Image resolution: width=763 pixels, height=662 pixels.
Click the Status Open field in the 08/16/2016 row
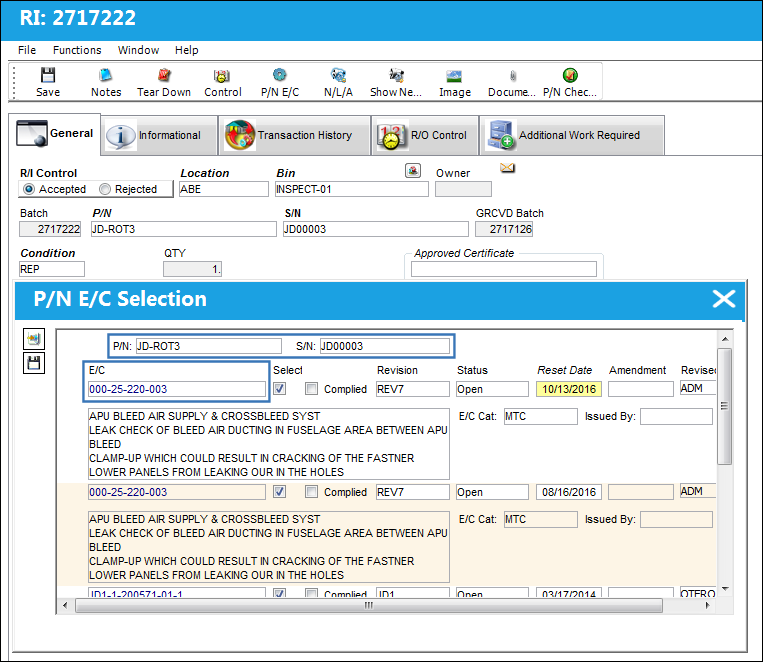[492, 492]
